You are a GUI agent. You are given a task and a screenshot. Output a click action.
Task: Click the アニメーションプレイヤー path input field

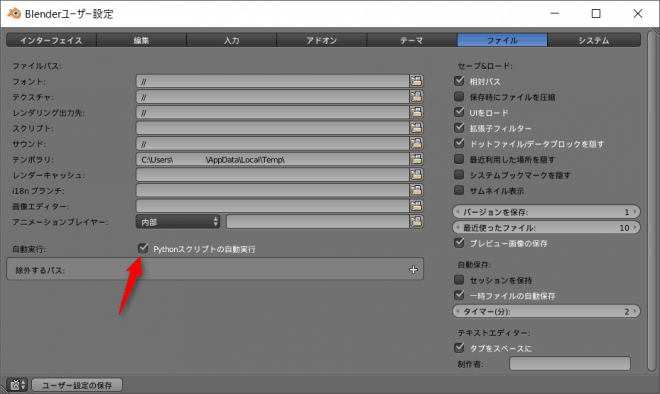[318, 221]
